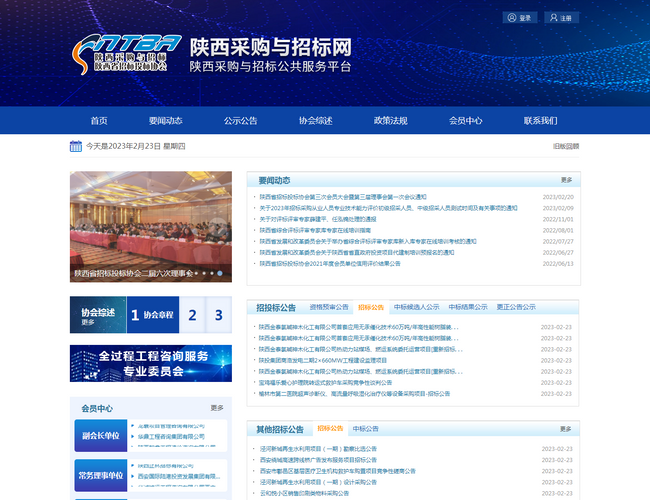Select number 2 tile beside 协会章程
This screenshot has height=500, width=650.
point(193,315)
